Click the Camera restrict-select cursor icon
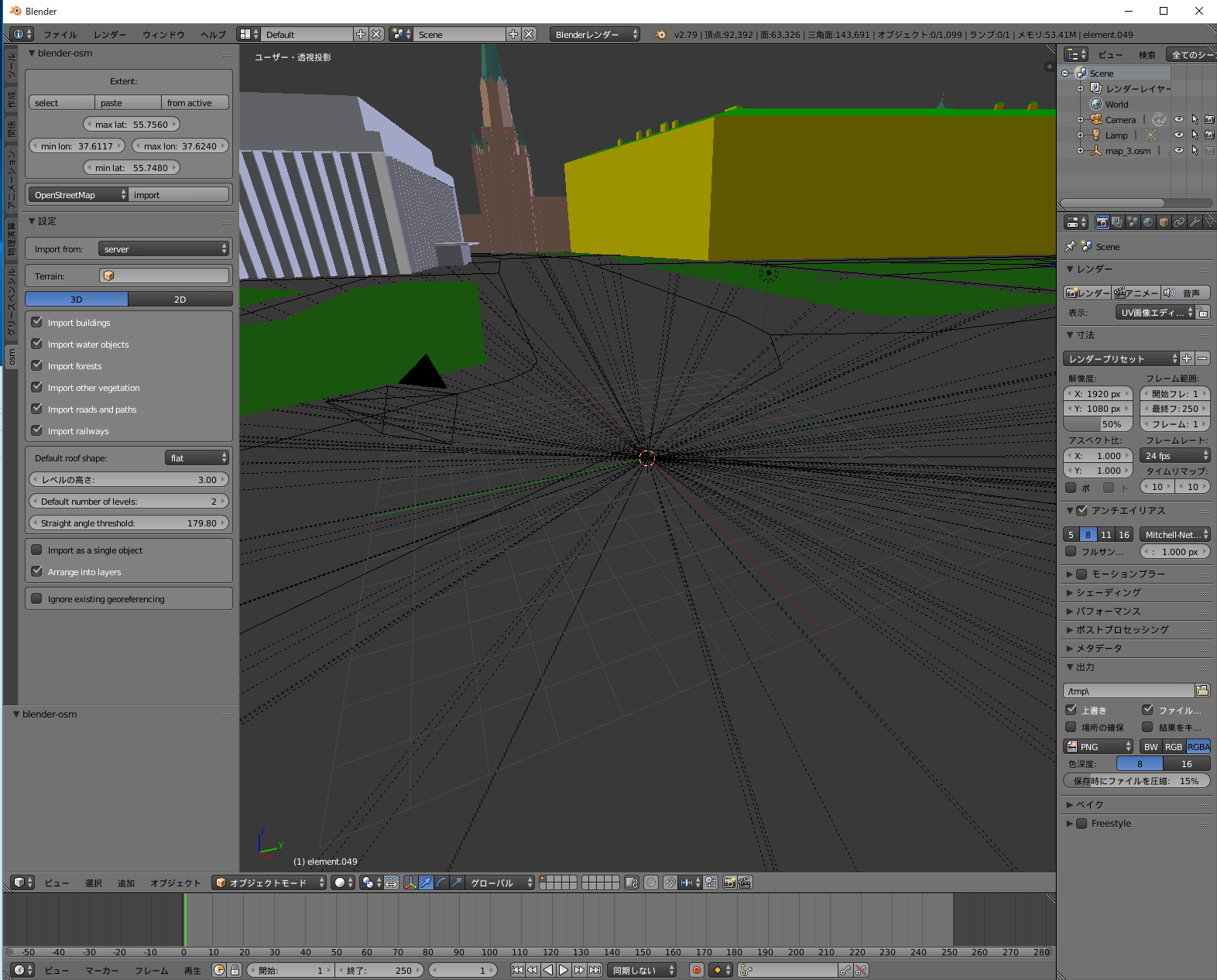This screenshot has height=980, width=1217. [1195, 119]
